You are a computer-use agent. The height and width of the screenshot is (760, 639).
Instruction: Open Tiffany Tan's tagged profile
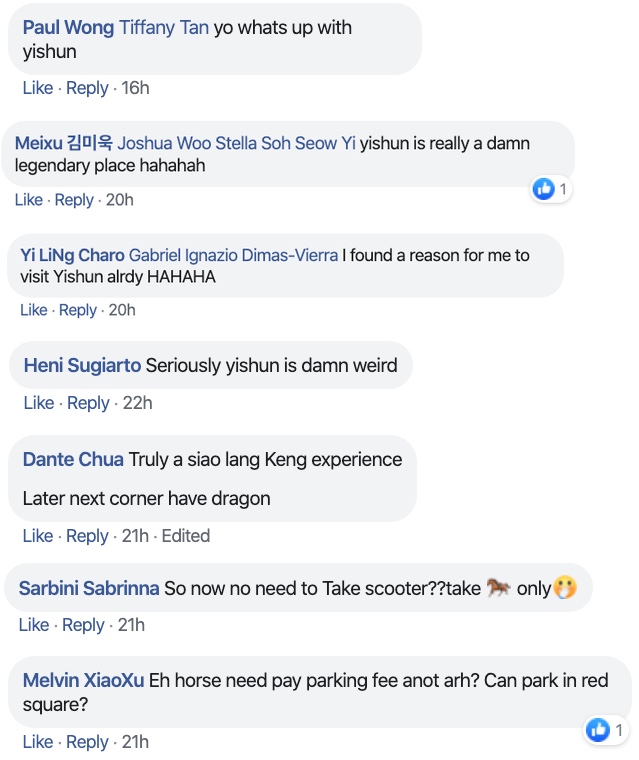(x=164, y=28)
